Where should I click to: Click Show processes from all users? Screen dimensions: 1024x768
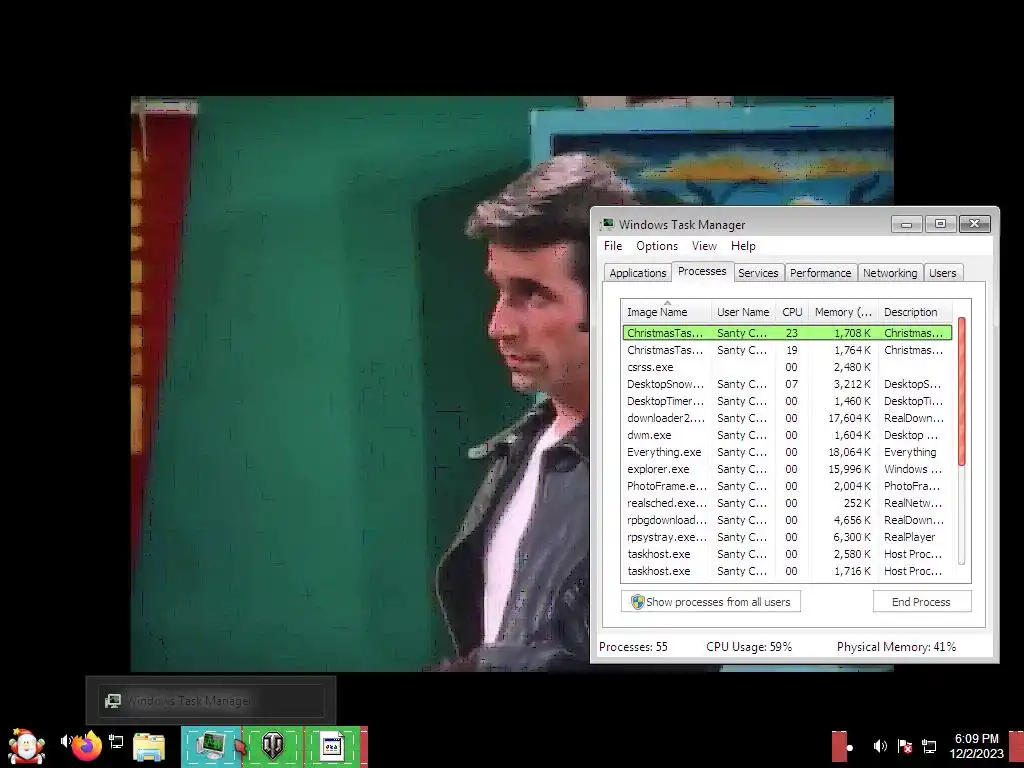click(x=711, y=601)
